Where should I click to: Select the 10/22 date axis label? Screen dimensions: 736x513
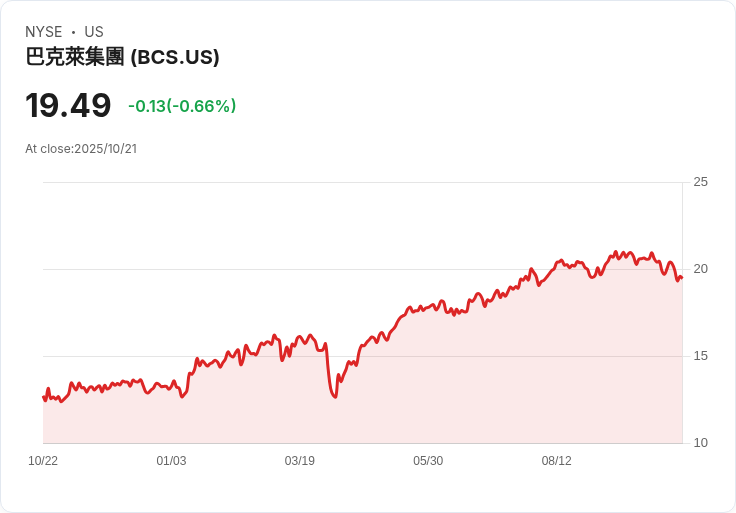coord(43,461)
